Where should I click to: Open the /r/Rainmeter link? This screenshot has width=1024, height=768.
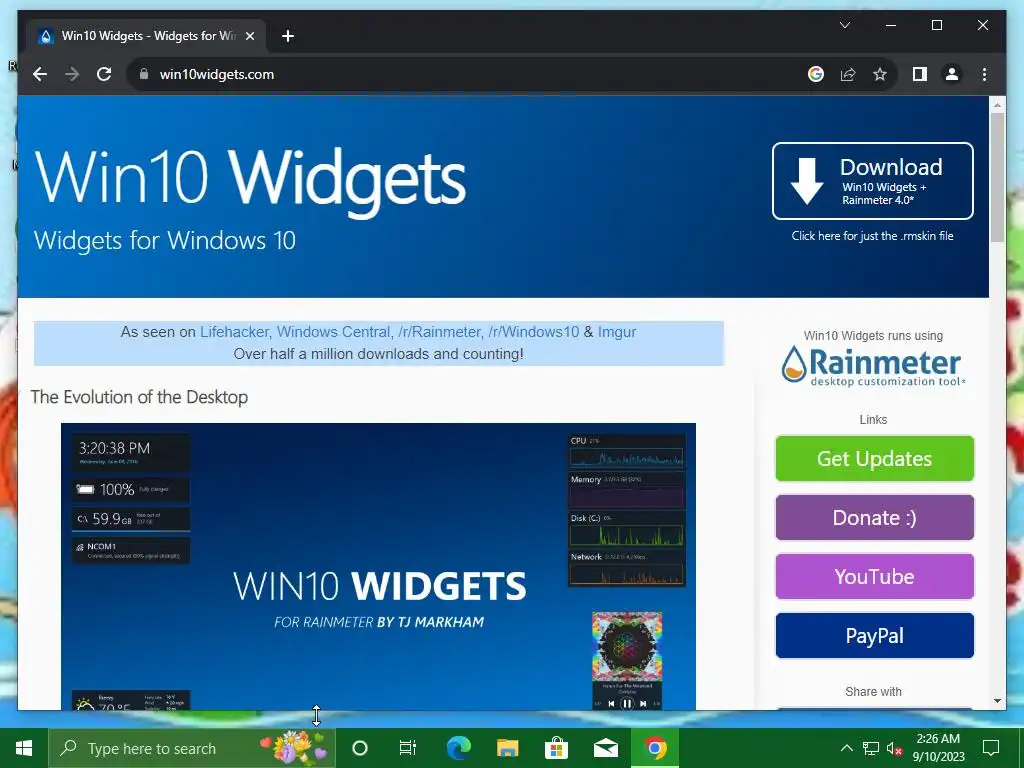coord(439,332)
